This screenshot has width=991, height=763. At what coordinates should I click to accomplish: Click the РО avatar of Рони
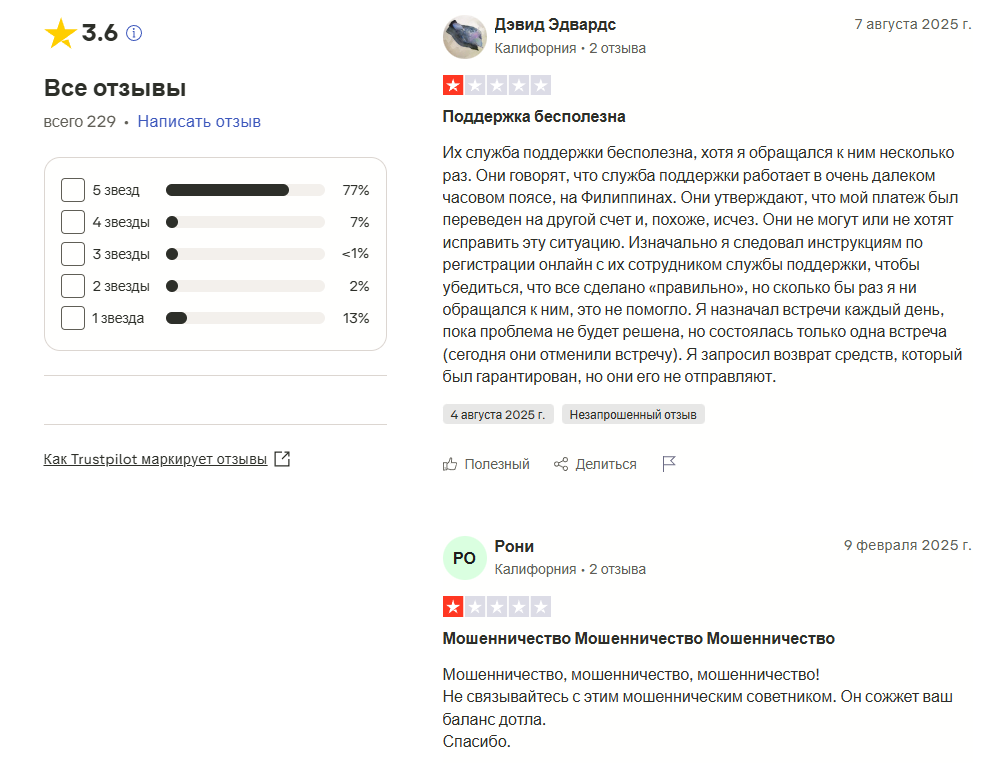464,558
